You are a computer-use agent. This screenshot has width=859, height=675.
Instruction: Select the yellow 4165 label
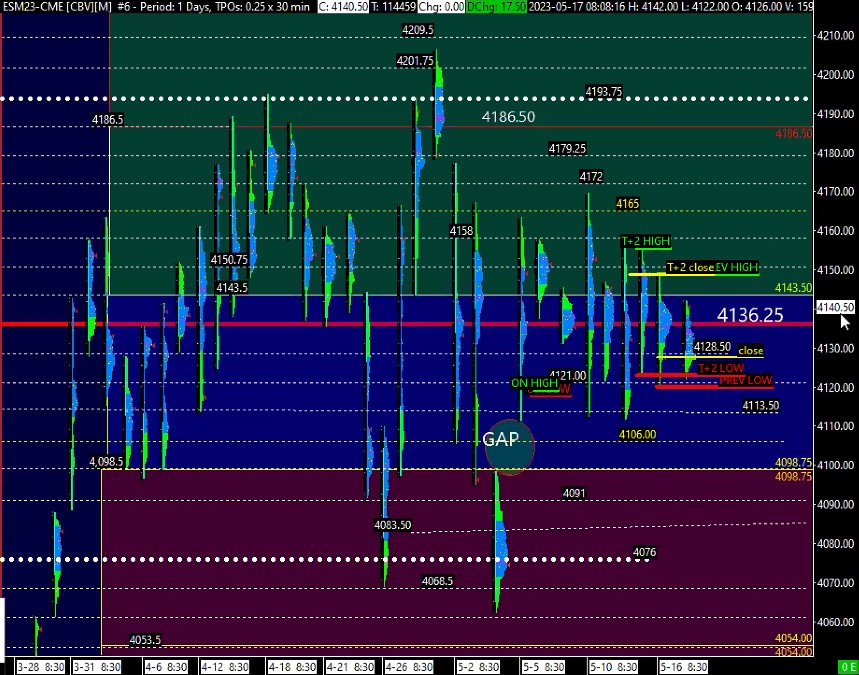627,204
